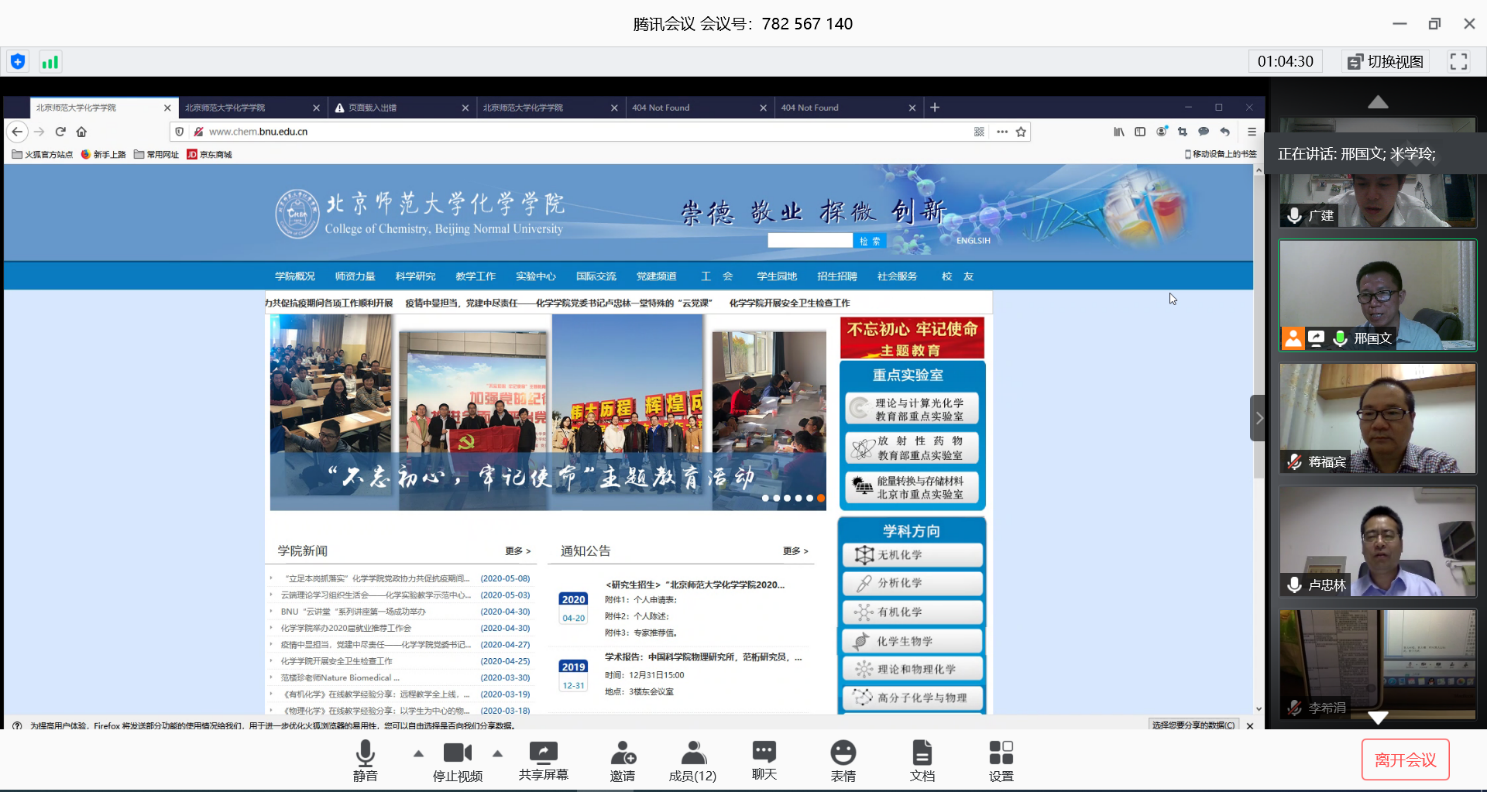The height and width of the screenshot is (792, 1487).
Task: Open the meeting settings icon
Action: tap(1001, 753)
